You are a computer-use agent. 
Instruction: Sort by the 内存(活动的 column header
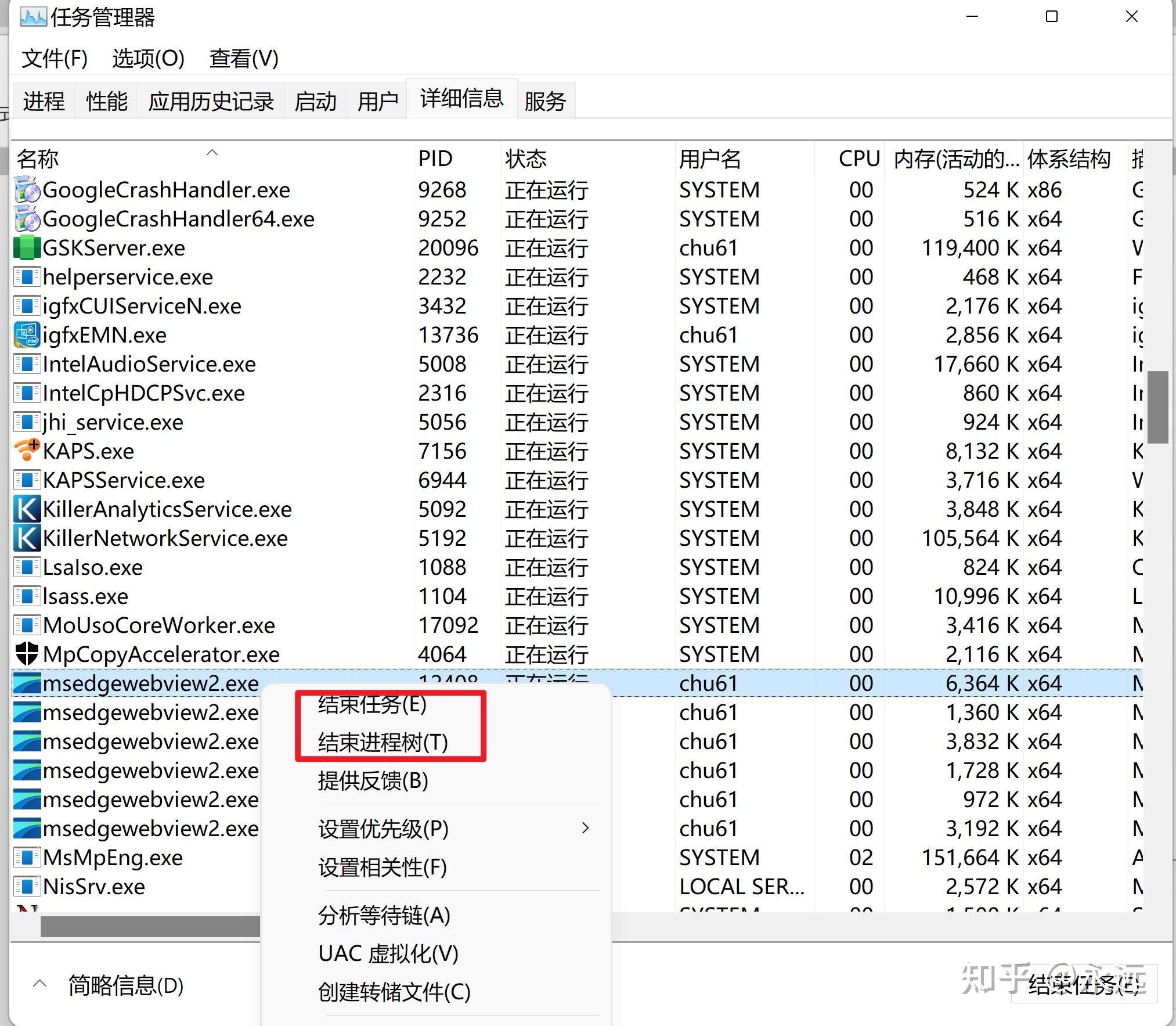tap(954, 158)
